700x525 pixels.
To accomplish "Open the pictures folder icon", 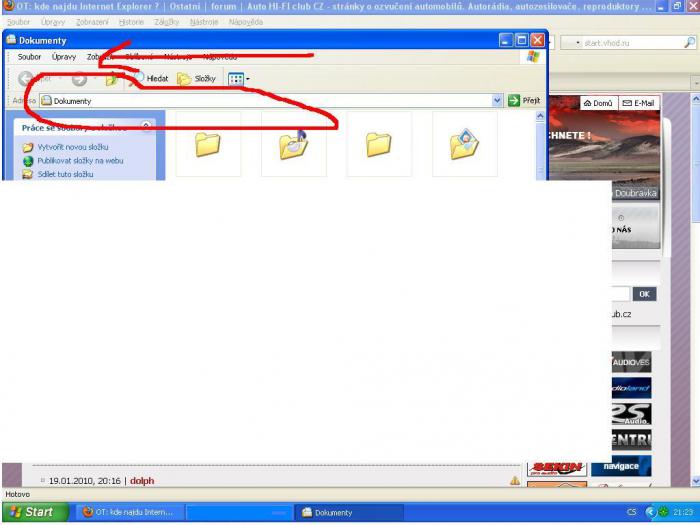I will coord(465,145).
